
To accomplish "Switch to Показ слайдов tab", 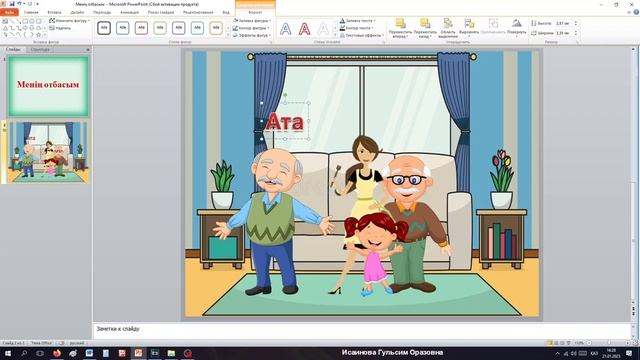I will pyautogui.click(x=161, y=12).
